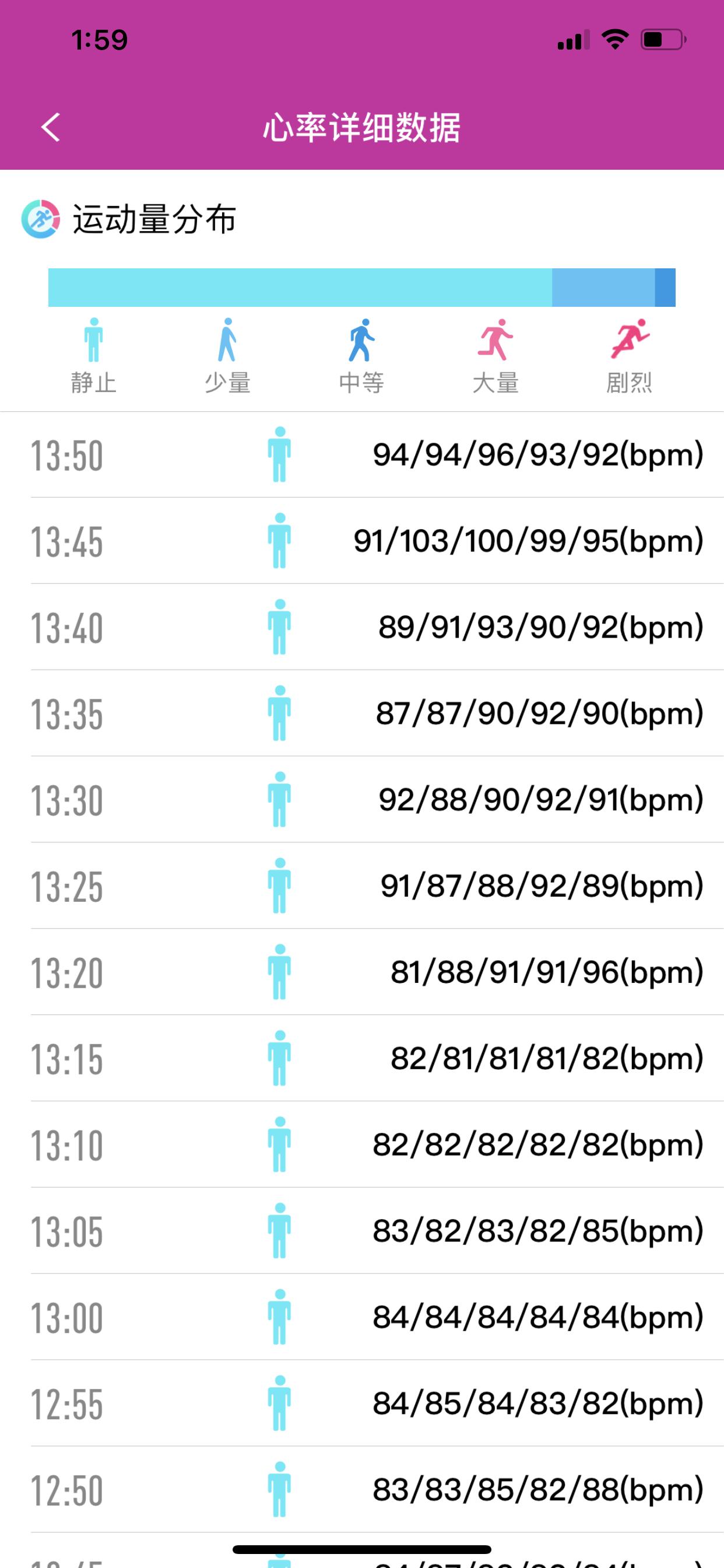This screenshot has height=1568, width=724.
Task: Tap the light cyan segment of activity bar
Action: coord(300,288)
